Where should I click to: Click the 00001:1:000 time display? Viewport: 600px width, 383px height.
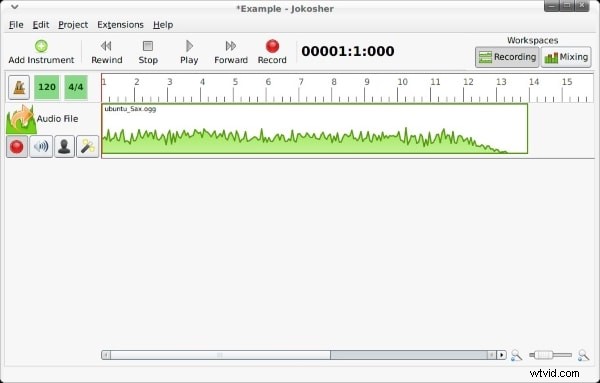pyautogui.click(x=347, y=51)
